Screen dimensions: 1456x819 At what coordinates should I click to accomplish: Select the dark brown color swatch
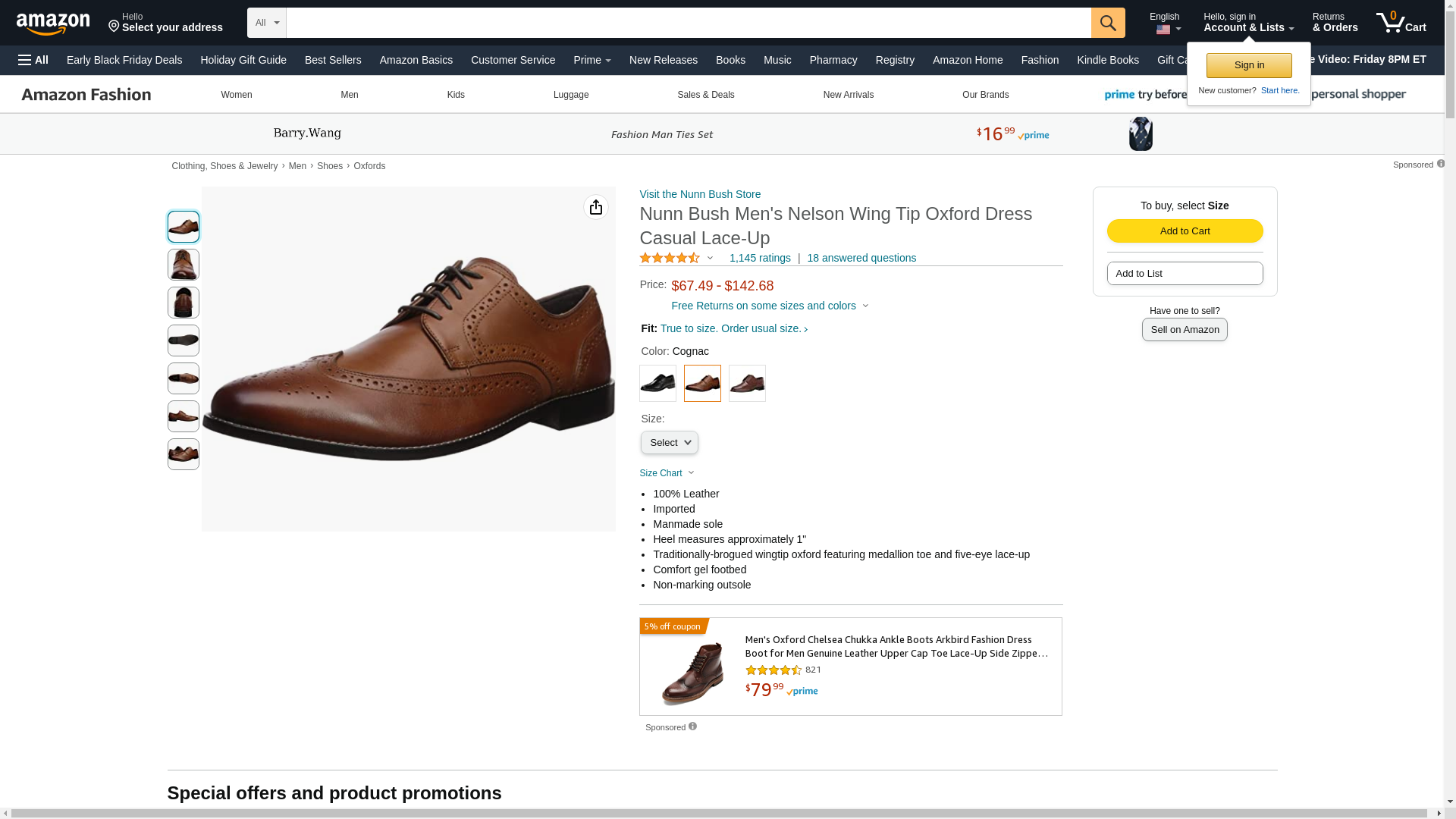(747, 384)
